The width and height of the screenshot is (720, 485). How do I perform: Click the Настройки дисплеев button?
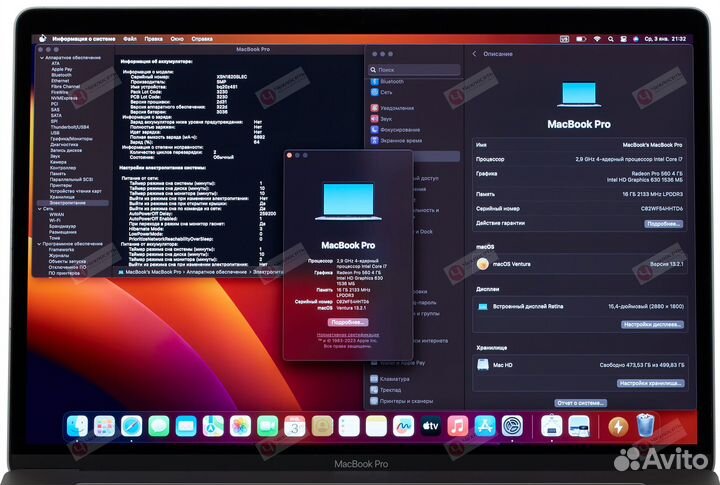652,325
